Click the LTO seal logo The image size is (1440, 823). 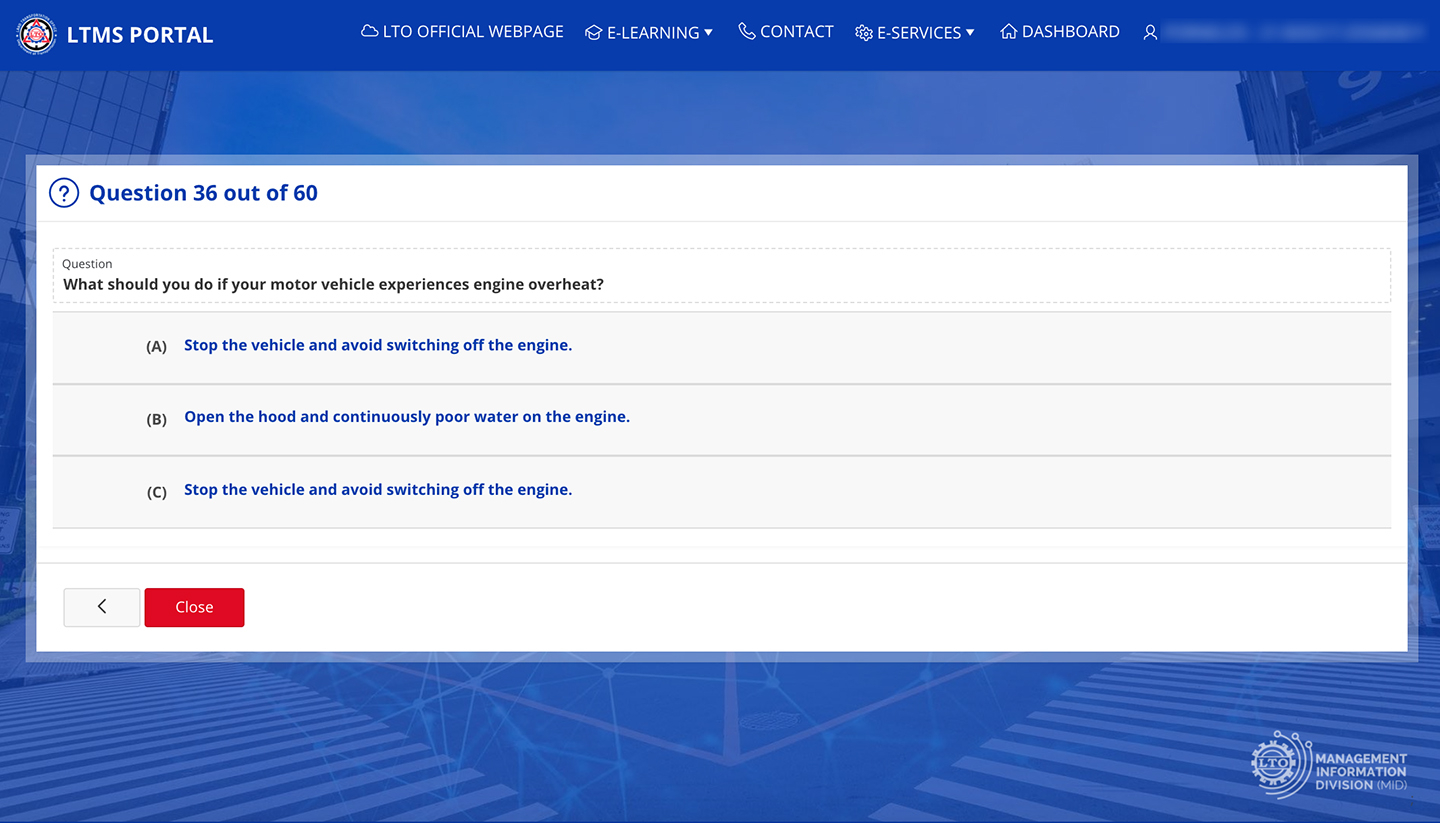pos(37,35)
